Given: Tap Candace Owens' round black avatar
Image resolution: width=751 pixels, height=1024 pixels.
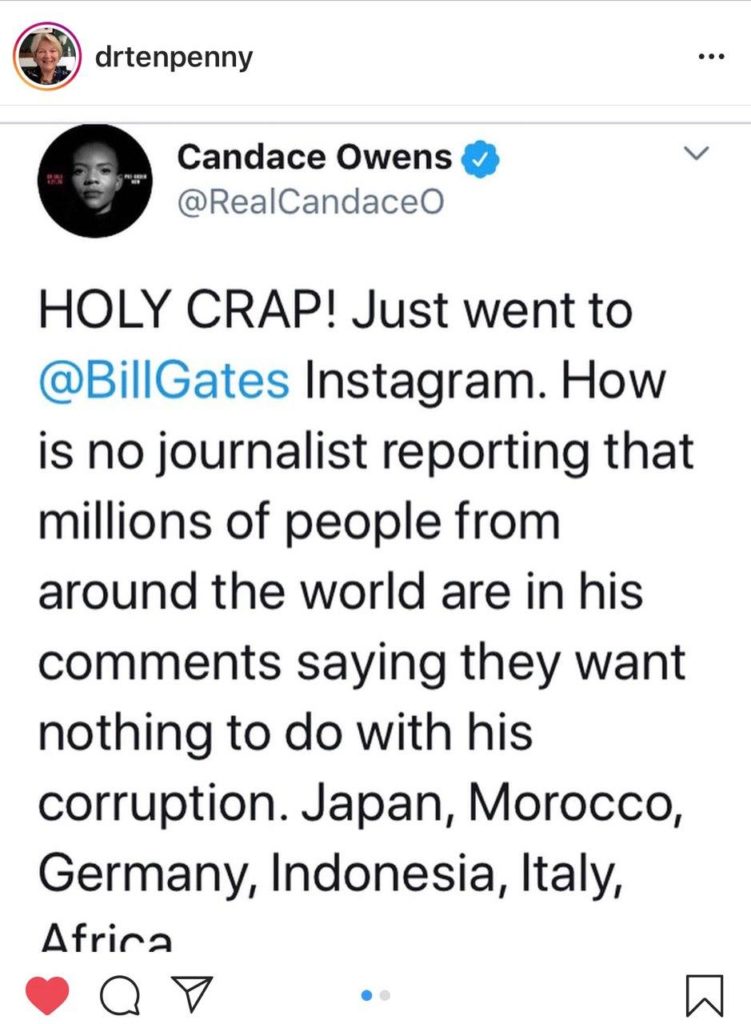Looking at the screenshot, I should pos(93,181).
